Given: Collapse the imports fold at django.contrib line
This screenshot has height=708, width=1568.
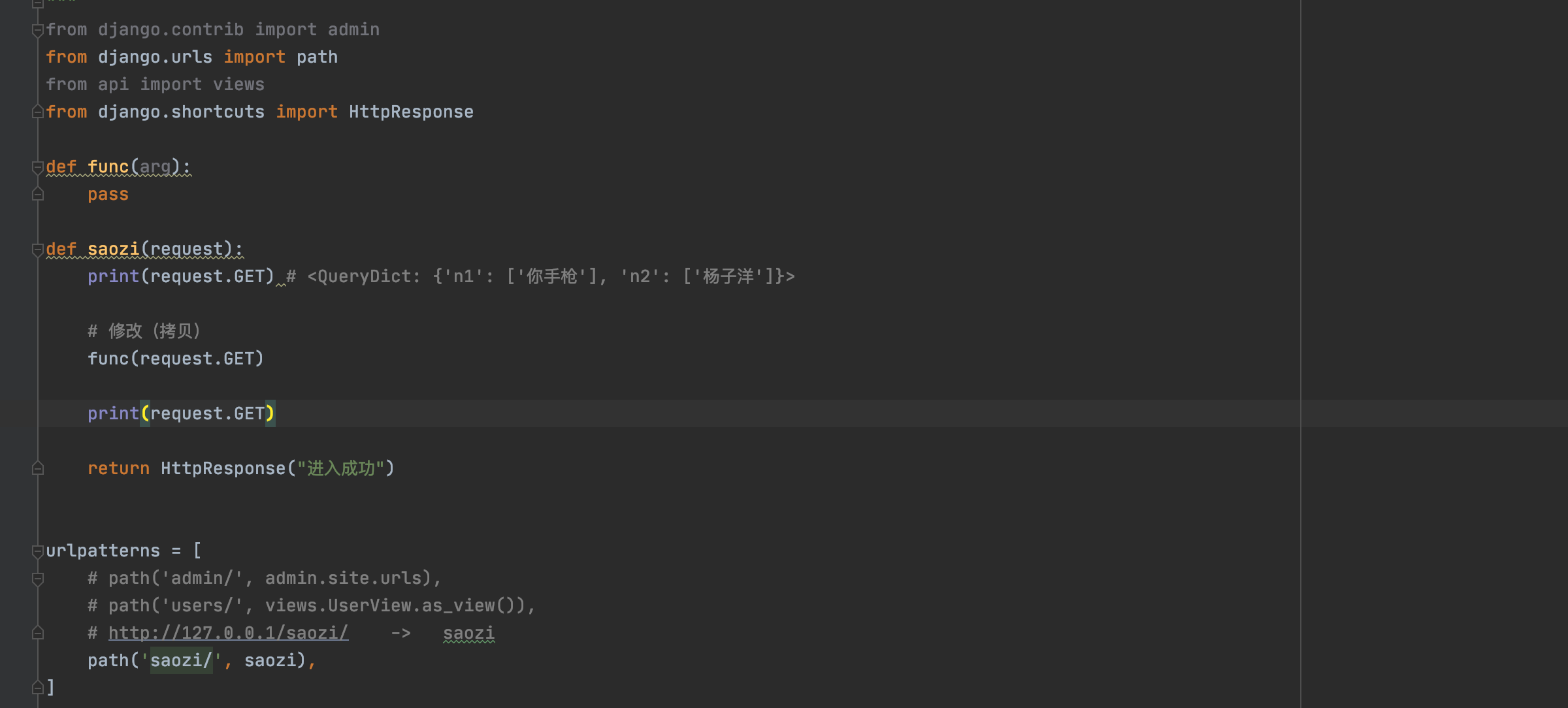Looking at the screenshot, I should (38, 30).
